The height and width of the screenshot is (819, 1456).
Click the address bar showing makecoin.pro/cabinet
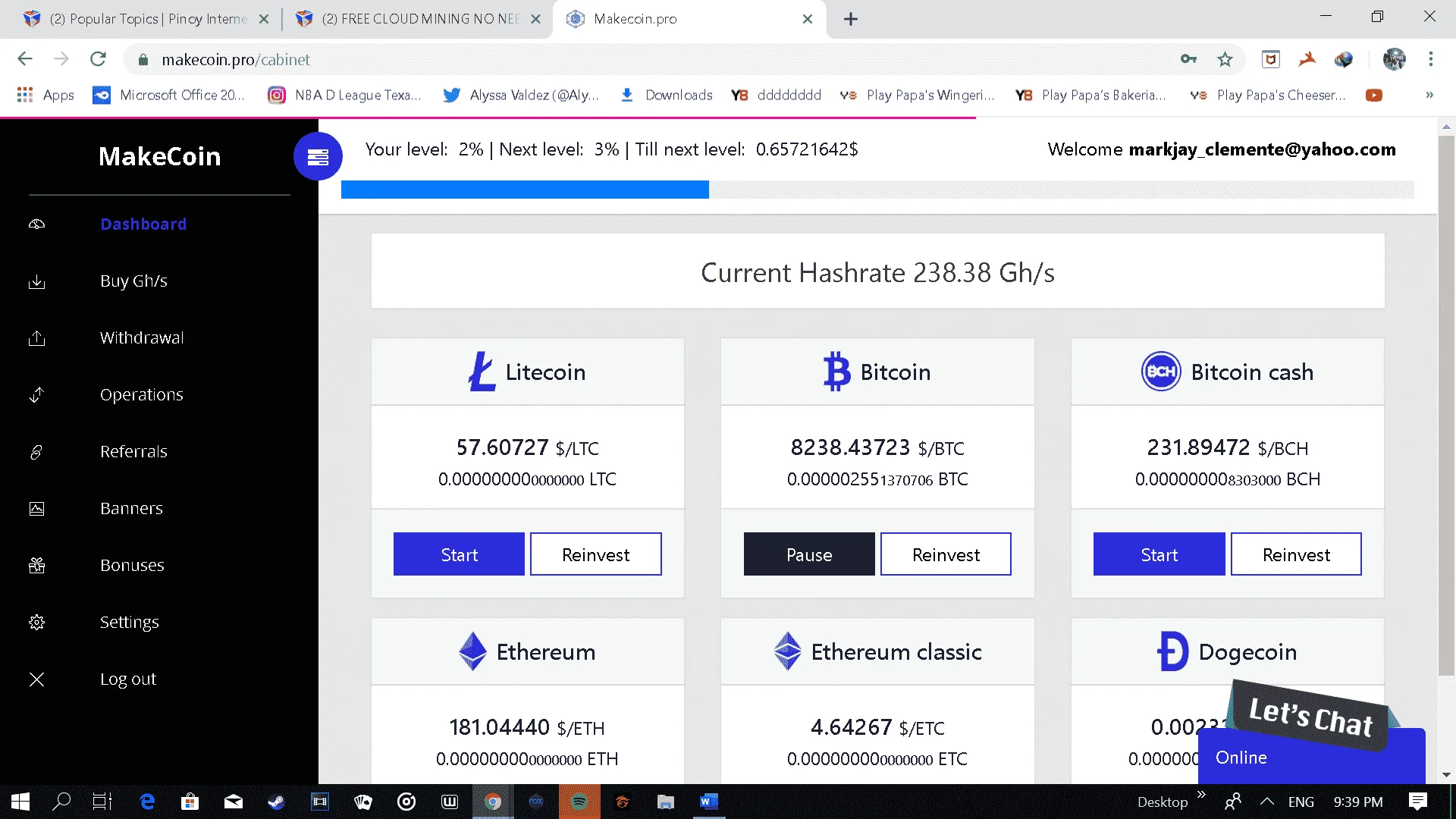[x=652, y=59]
